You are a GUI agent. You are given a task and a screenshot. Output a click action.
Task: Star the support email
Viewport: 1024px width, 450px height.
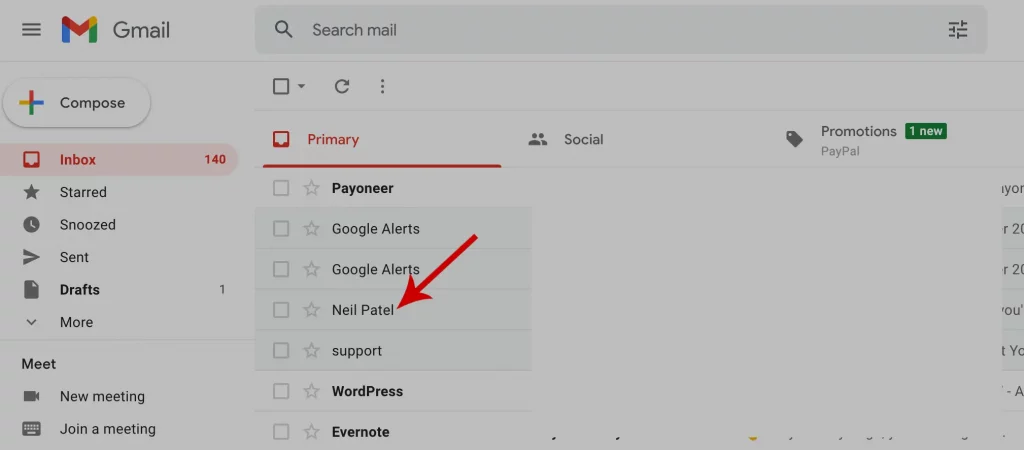[x=312, y=351]
